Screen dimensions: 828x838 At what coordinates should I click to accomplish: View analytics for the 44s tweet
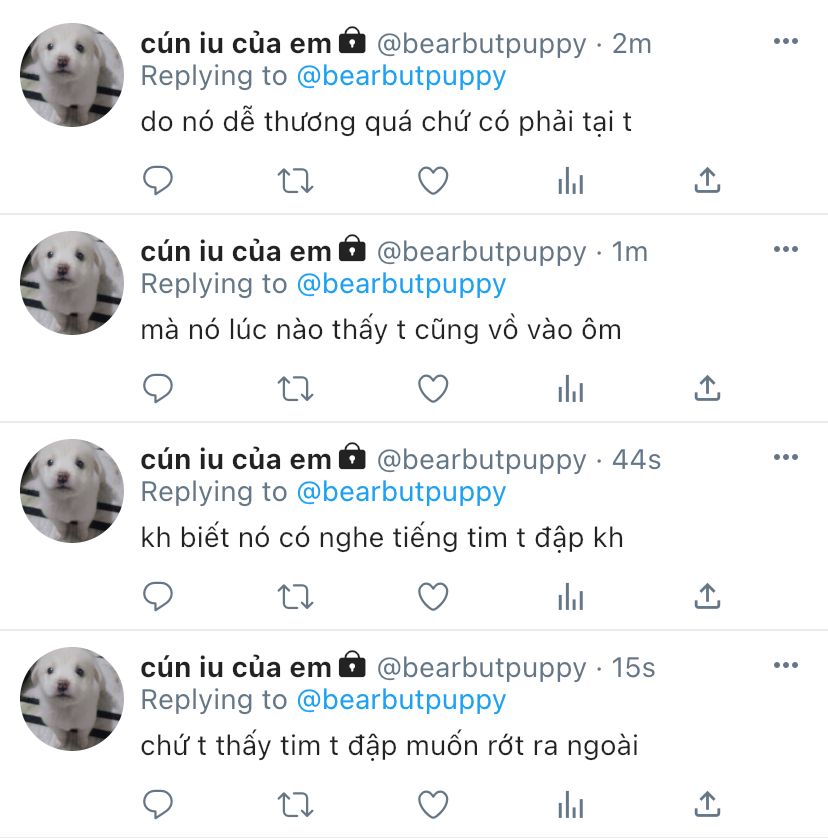(x=570, y=597)
